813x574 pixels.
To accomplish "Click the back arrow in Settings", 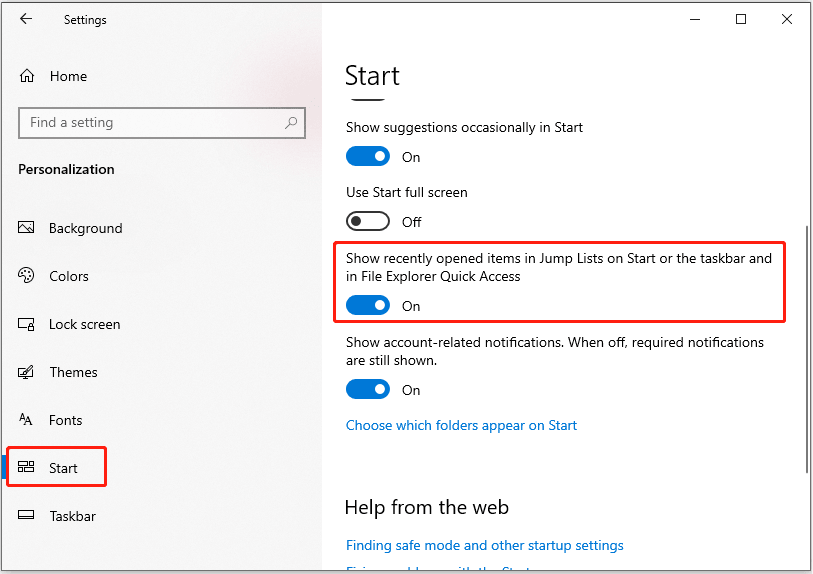I will click(x=26, y=19).
